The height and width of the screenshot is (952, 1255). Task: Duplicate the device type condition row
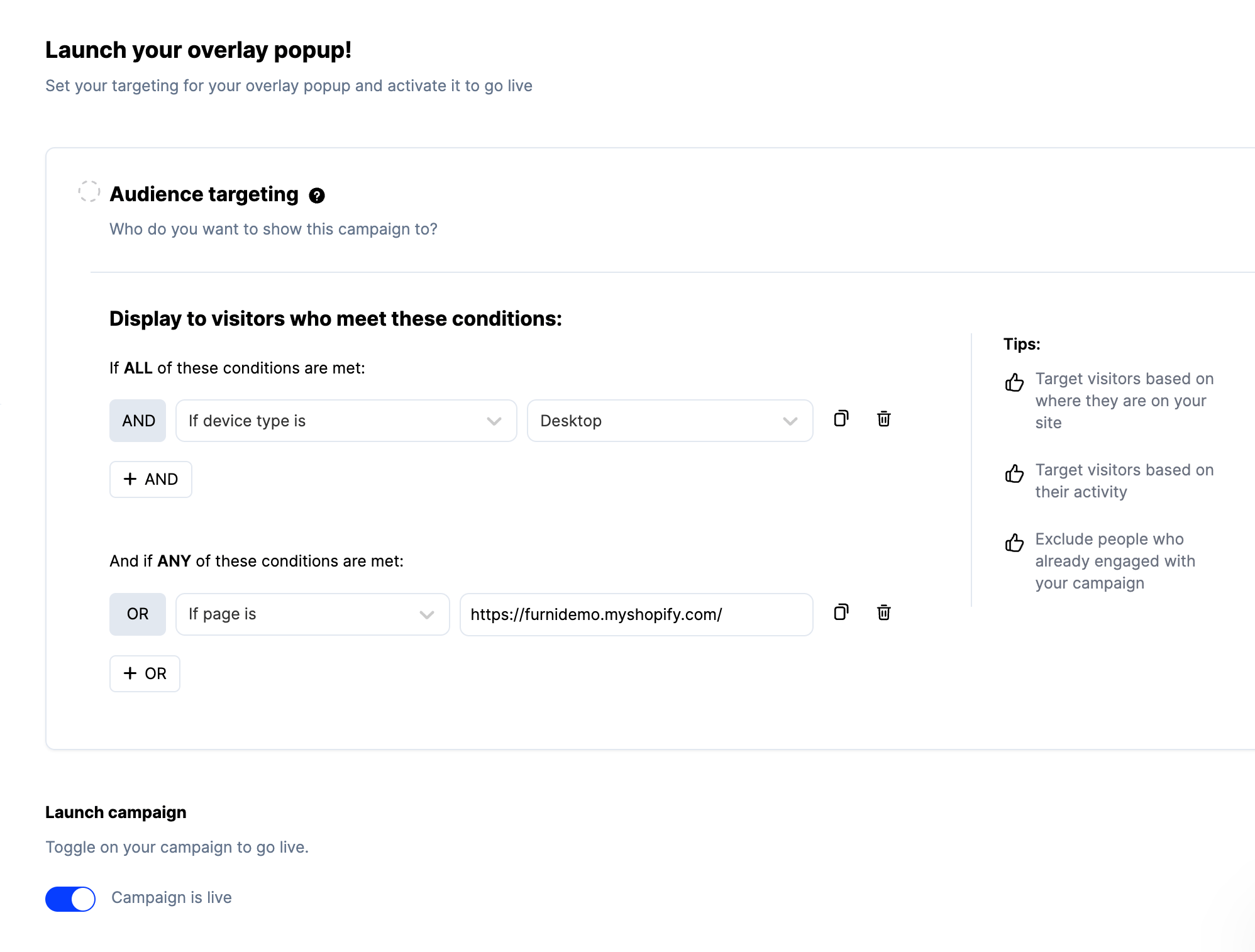(841, 419)
